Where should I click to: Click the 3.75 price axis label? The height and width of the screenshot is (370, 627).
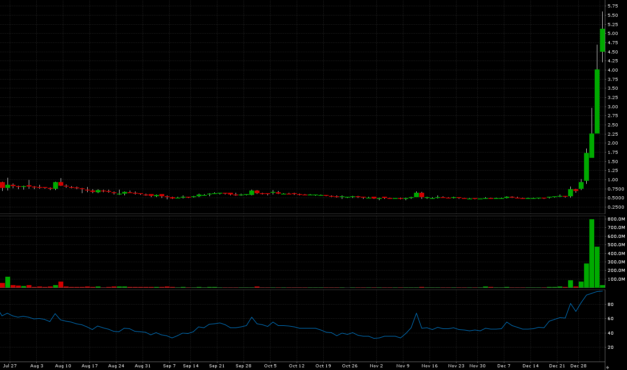(613, 79)
